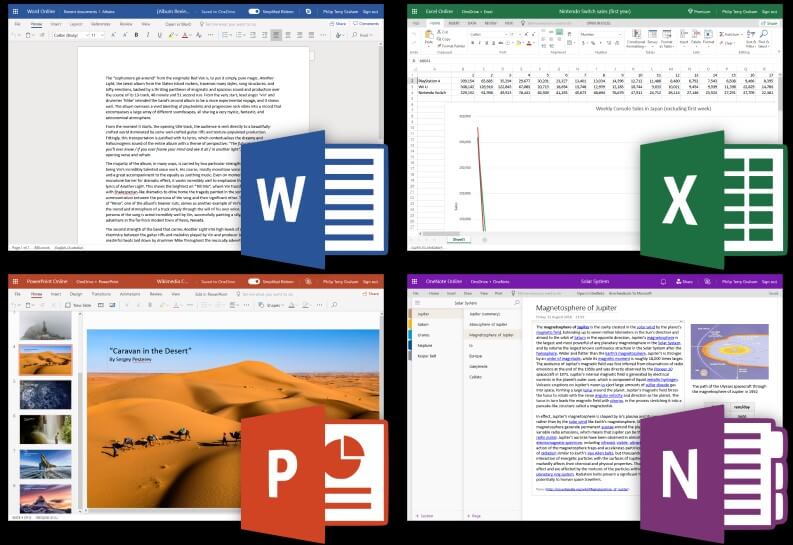Click font color button in Word toolbar
Viewport: 793px width, 545px height.
pyautogui.click(x=185, y=35)
